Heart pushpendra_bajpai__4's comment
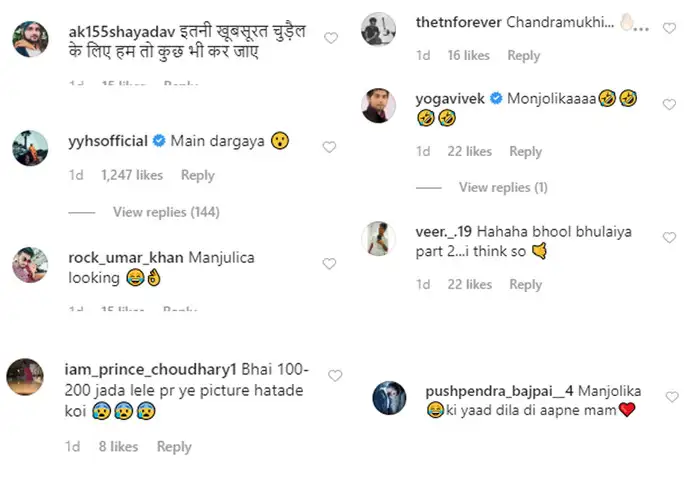 pyautogui.click(x=669, y=395)
